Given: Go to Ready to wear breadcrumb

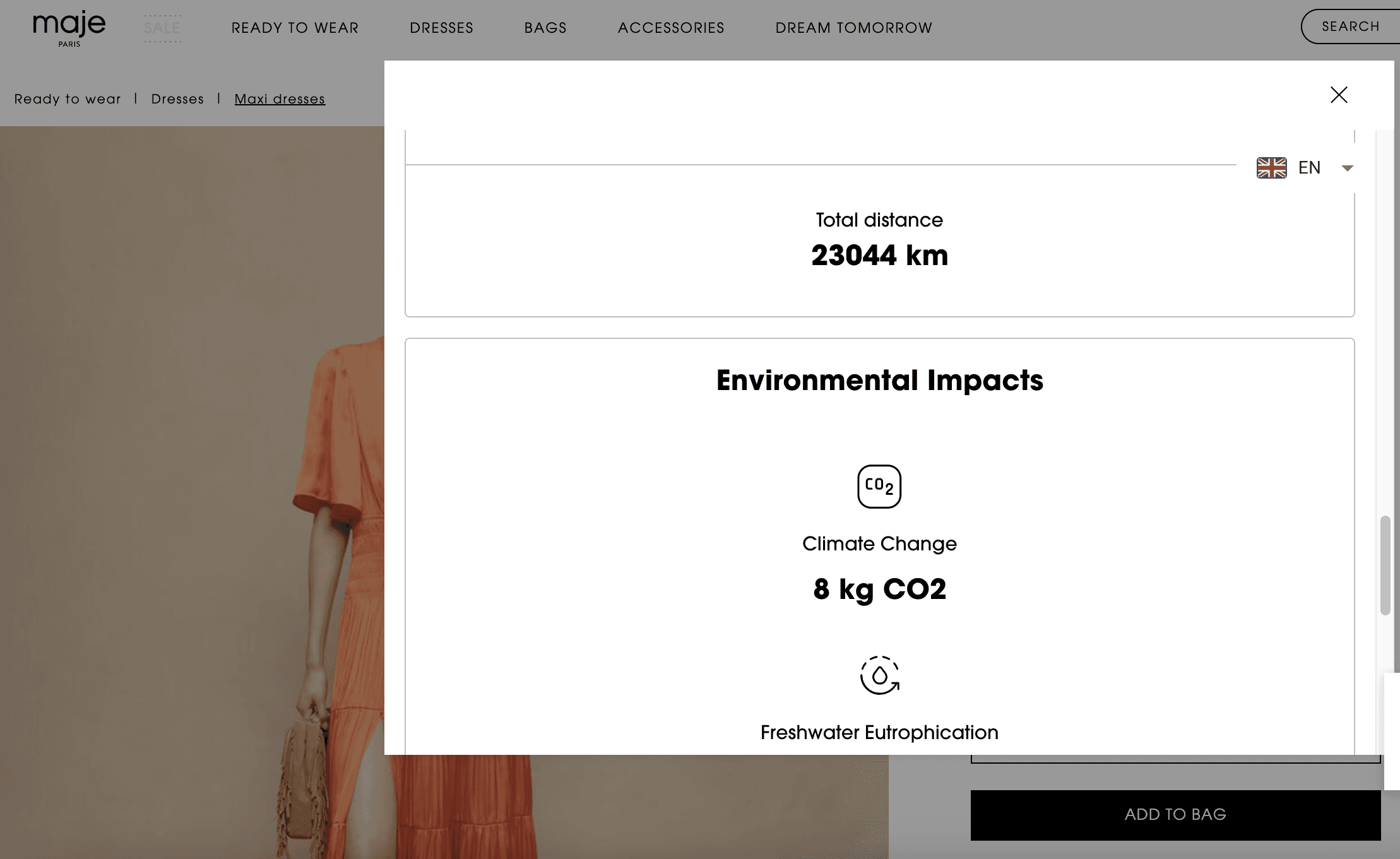Looking at the screenshot, I should tap(68, 99).
